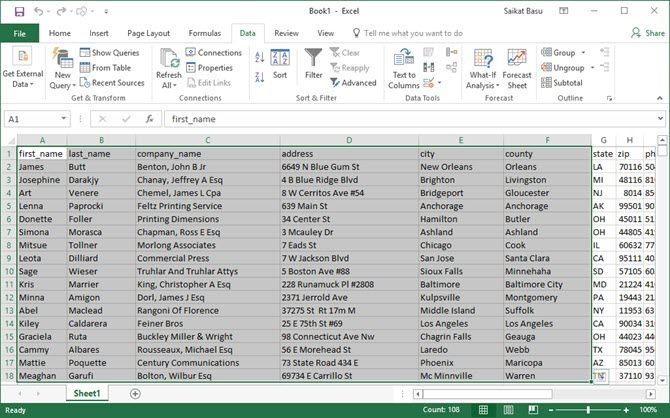Click the Redo arrow icon
This screenshot has width=670, height=418.
61,12
